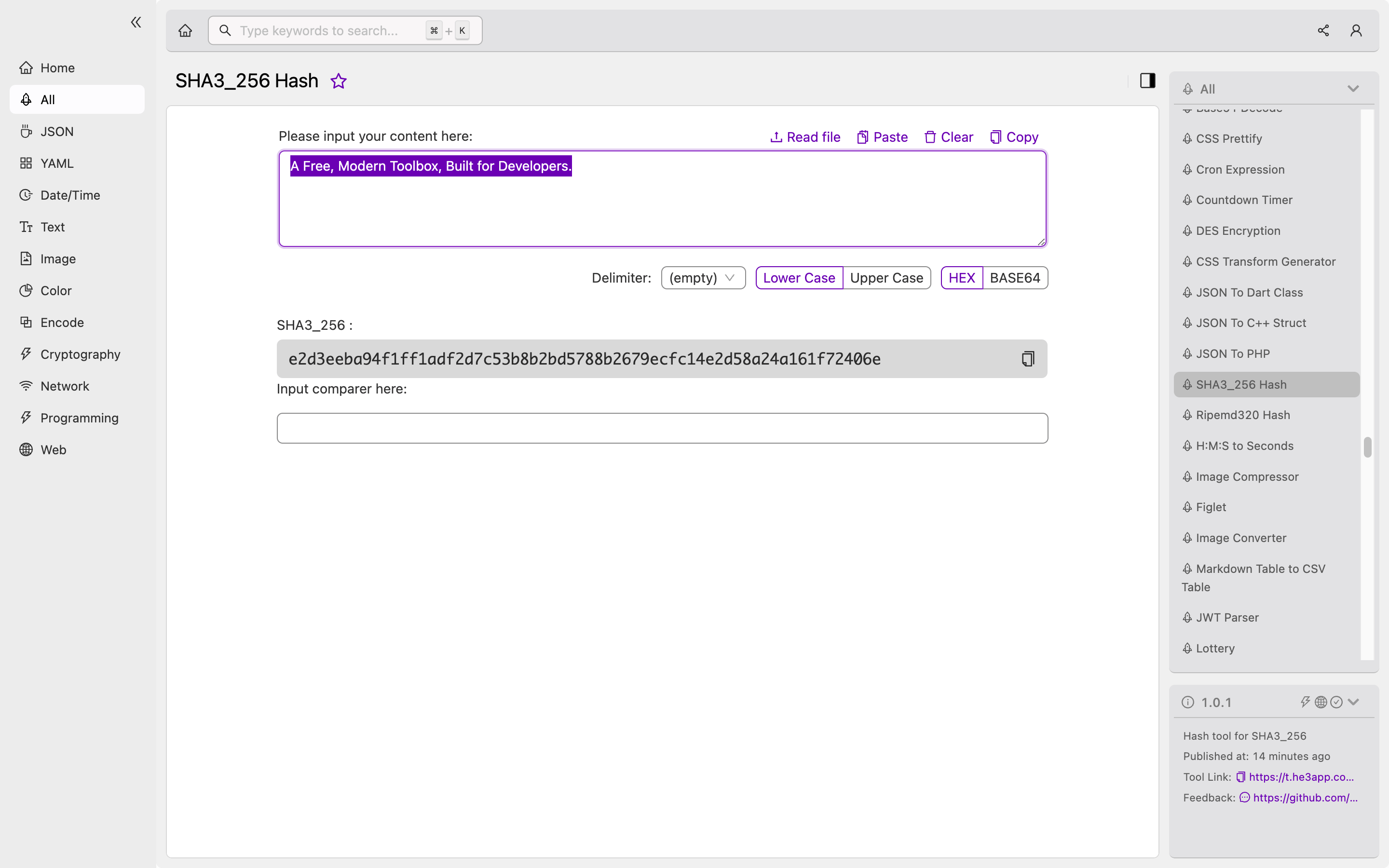Click the Paste button
The image size is (1389, 868).
point(882,137)
